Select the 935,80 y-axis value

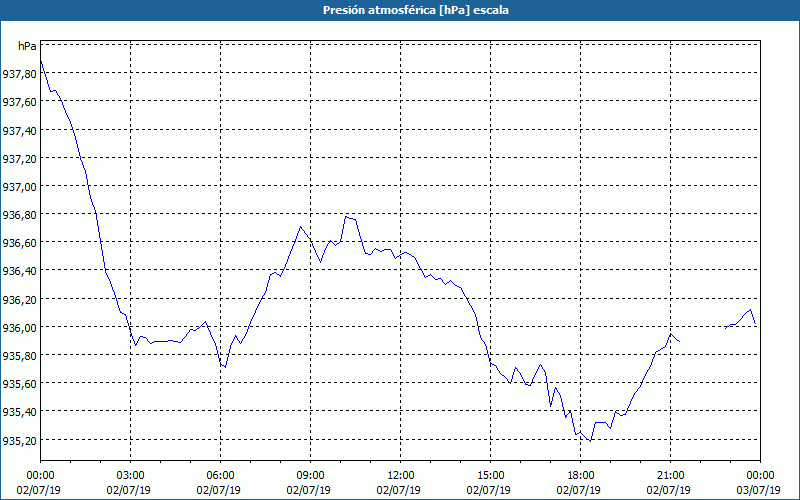tap(19, 356)
